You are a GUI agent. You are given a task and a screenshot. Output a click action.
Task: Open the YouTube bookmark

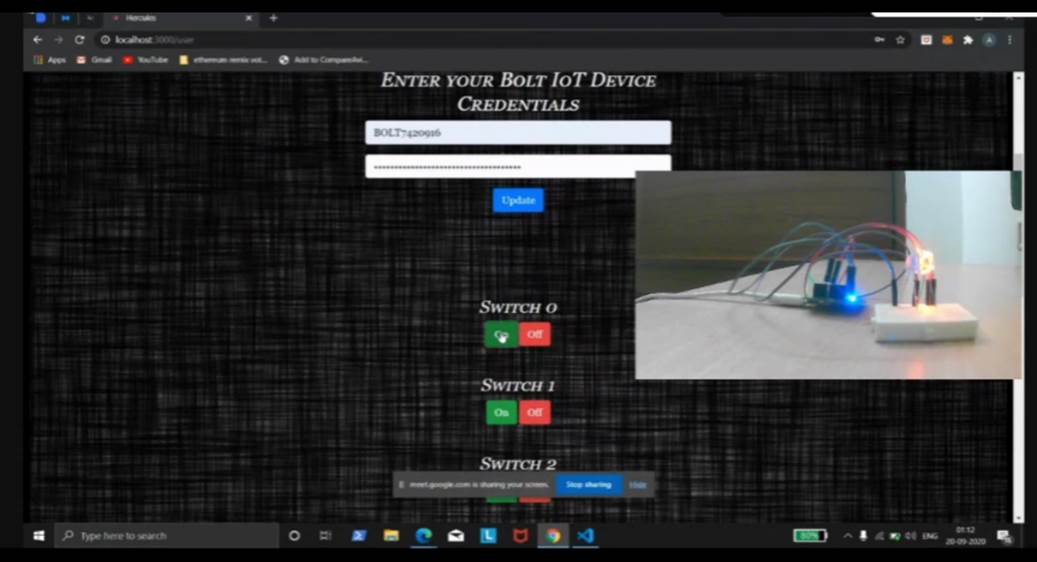click(145, 60)
